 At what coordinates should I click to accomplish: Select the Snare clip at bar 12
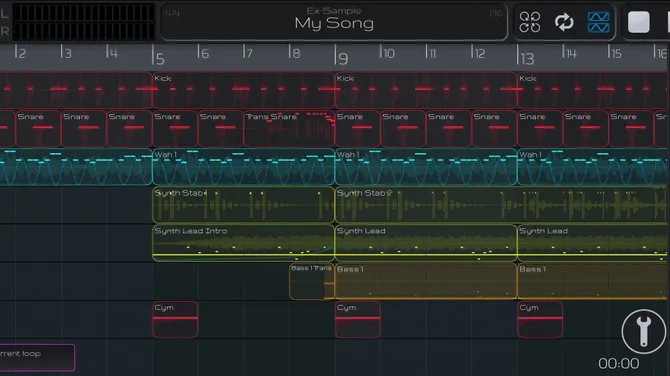pyautogui.click(x=494, y=128)
